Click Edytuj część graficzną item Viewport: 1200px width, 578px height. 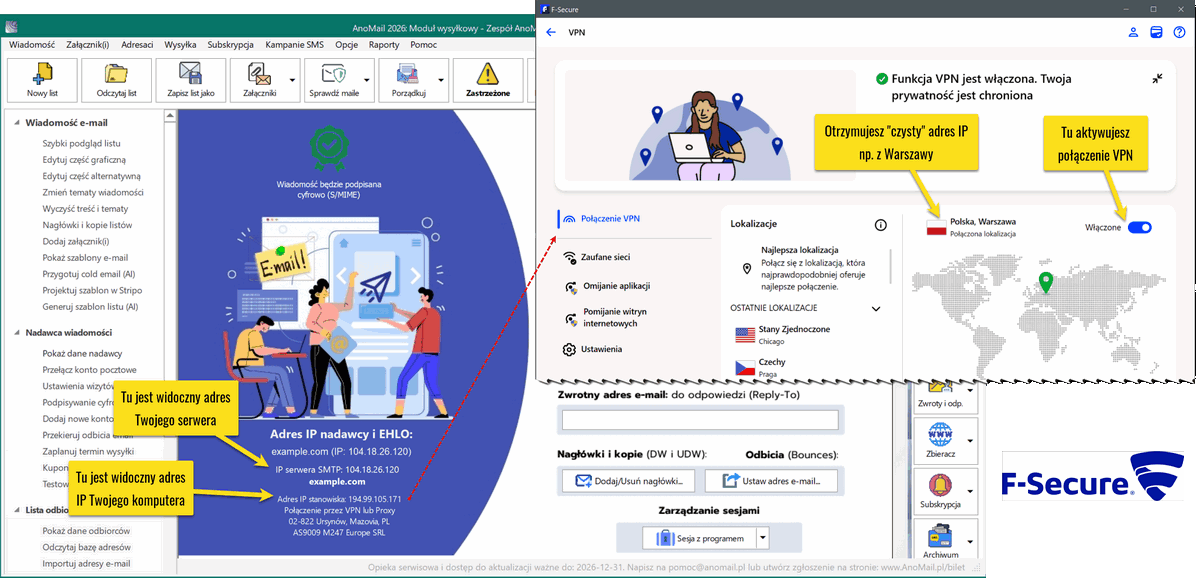click(84, 160)
